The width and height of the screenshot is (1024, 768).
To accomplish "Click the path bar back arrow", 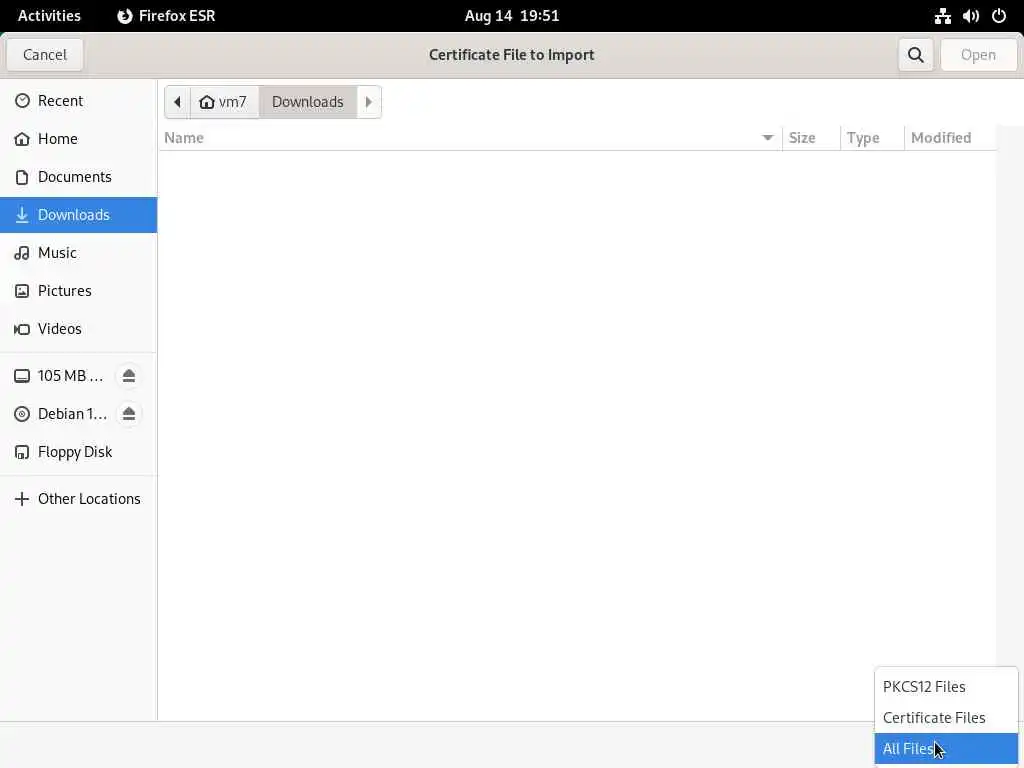I will [177, 102].
